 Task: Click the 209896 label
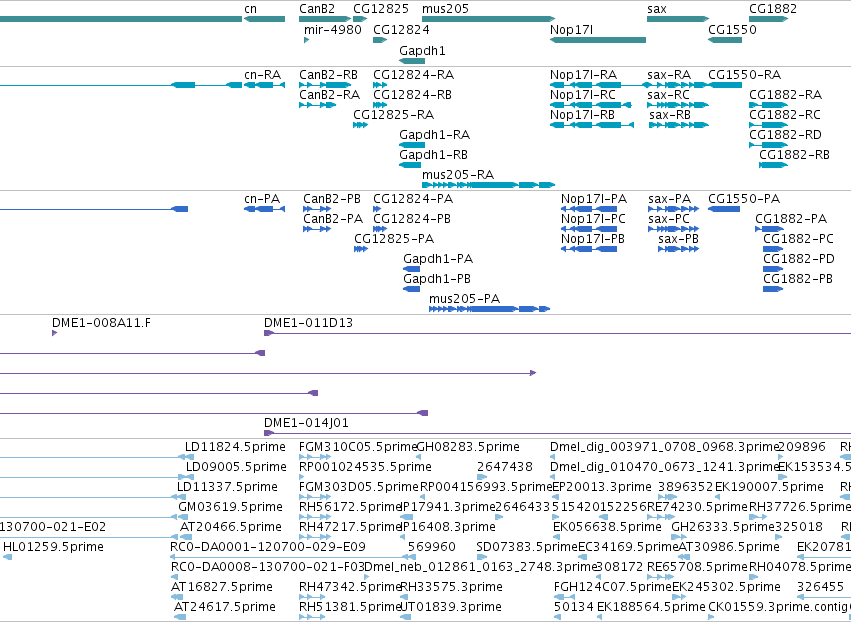coord(802,447)
